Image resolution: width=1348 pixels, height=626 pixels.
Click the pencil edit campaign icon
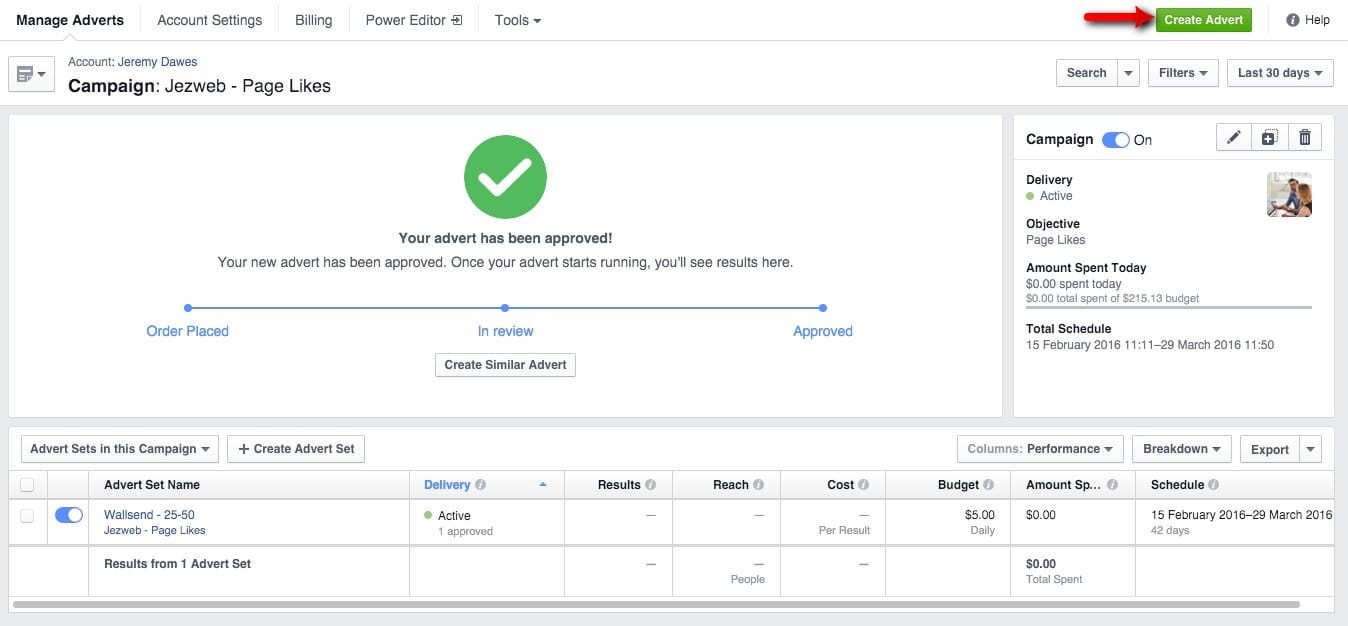point(1234,138)
